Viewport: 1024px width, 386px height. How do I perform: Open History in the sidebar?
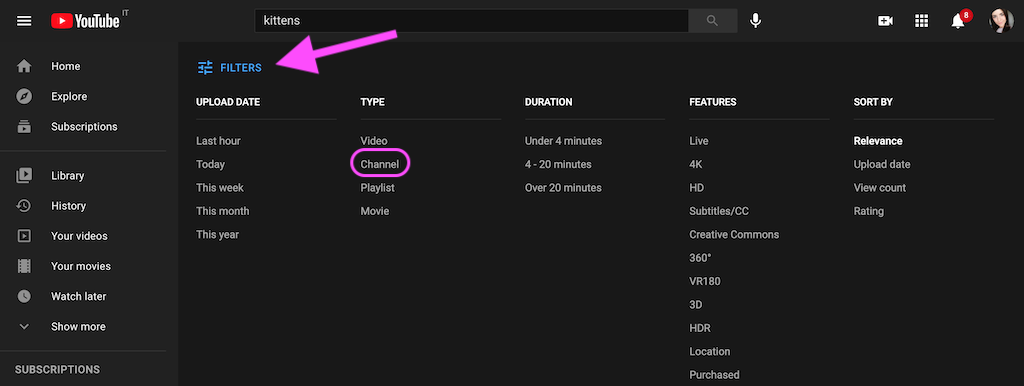click(69, 206)
